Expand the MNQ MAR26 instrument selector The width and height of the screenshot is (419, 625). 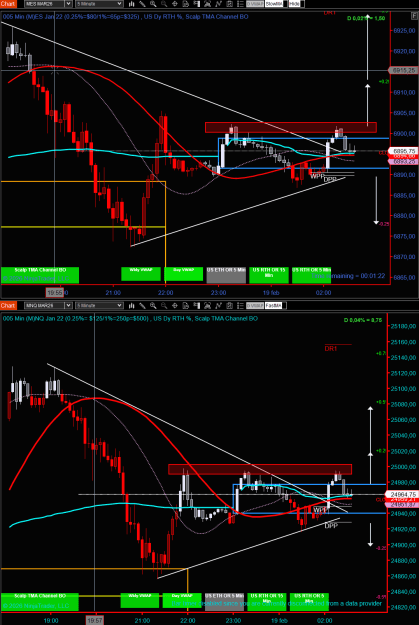68,305
